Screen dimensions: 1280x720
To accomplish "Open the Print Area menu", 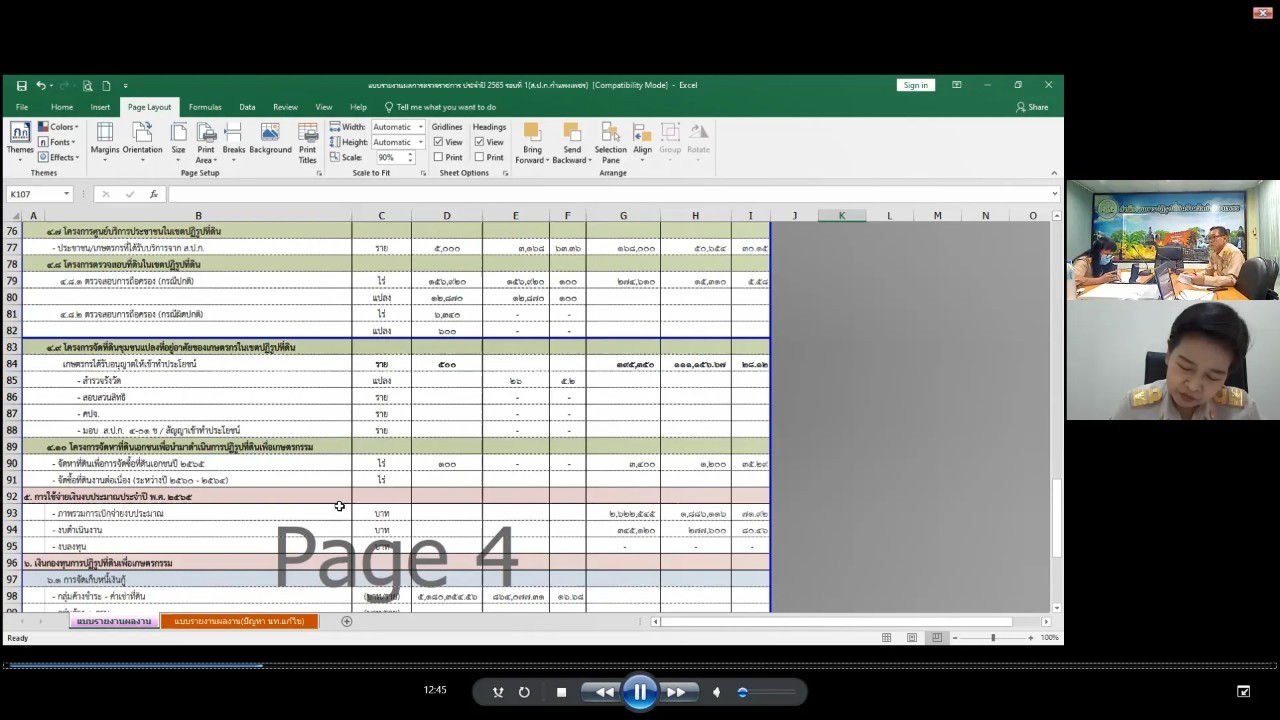I will (x=206, y=143).
